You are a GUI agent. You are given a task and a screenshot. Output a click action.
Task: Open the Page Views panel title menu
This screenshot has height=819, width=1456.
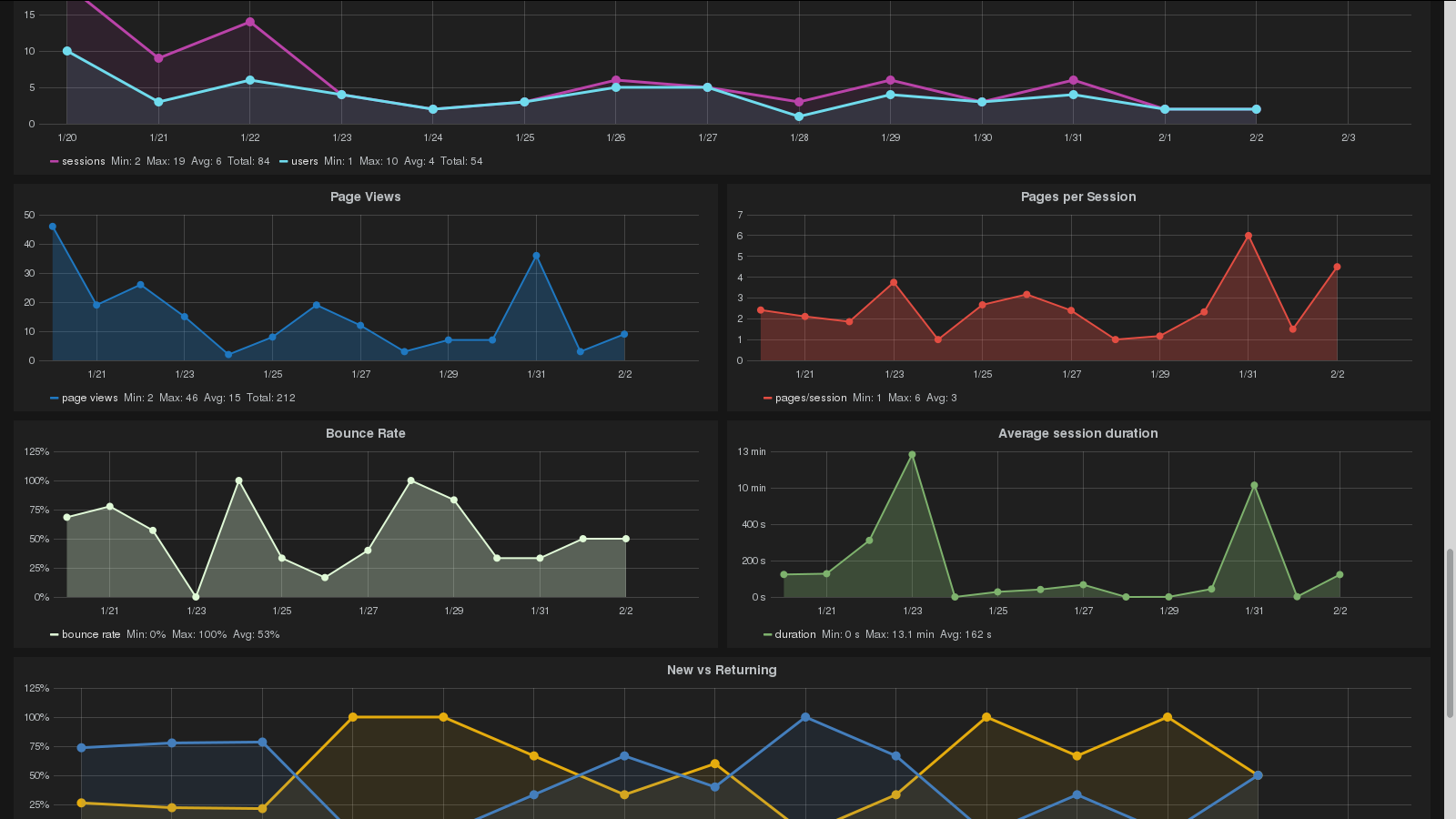[x=365, y=197]
